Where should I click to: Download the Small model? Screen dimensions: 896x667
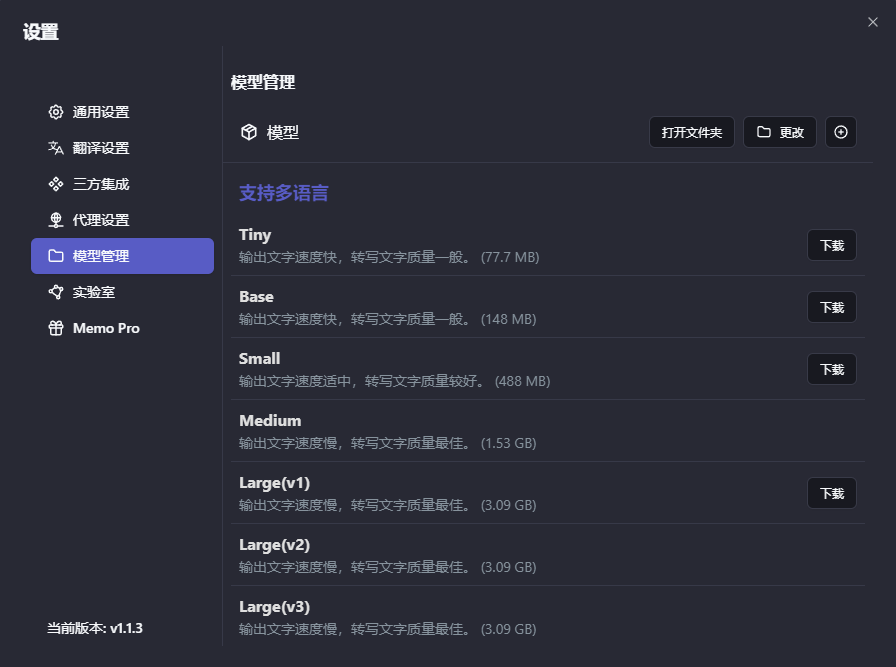click(831, 369)
